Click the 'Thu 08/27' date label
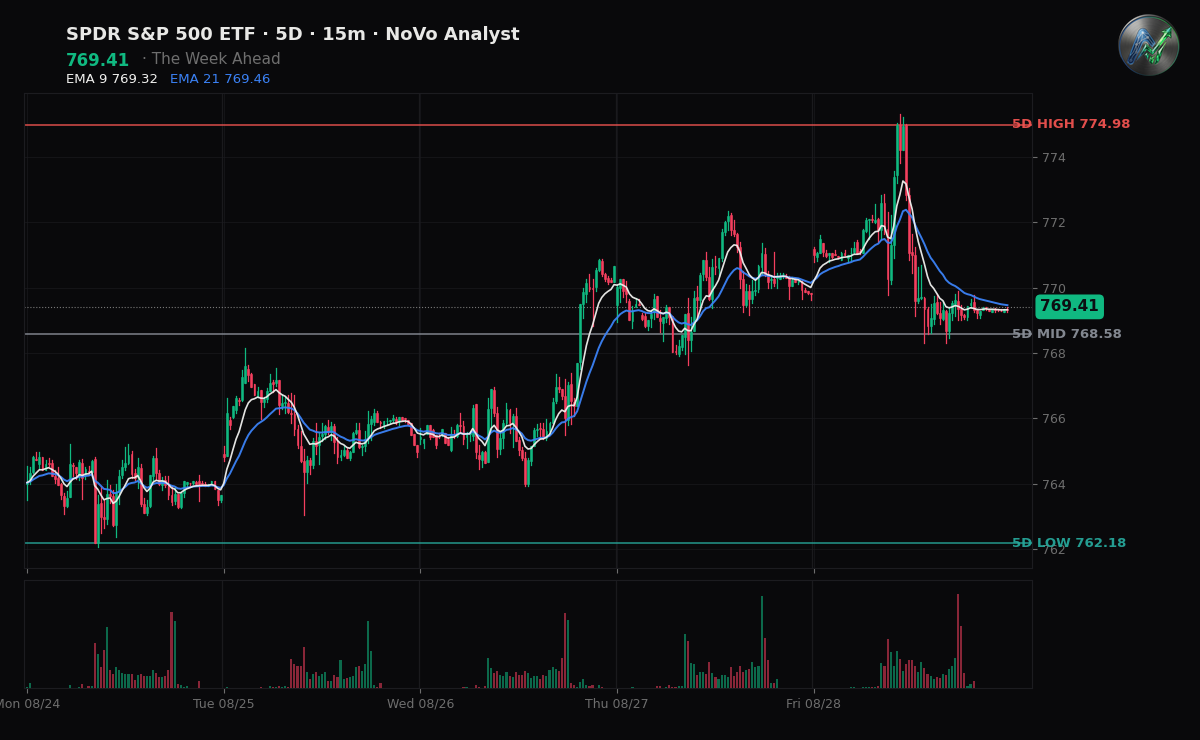The height and width of the screenshot is (740, 1200). [x=617, y=704]
